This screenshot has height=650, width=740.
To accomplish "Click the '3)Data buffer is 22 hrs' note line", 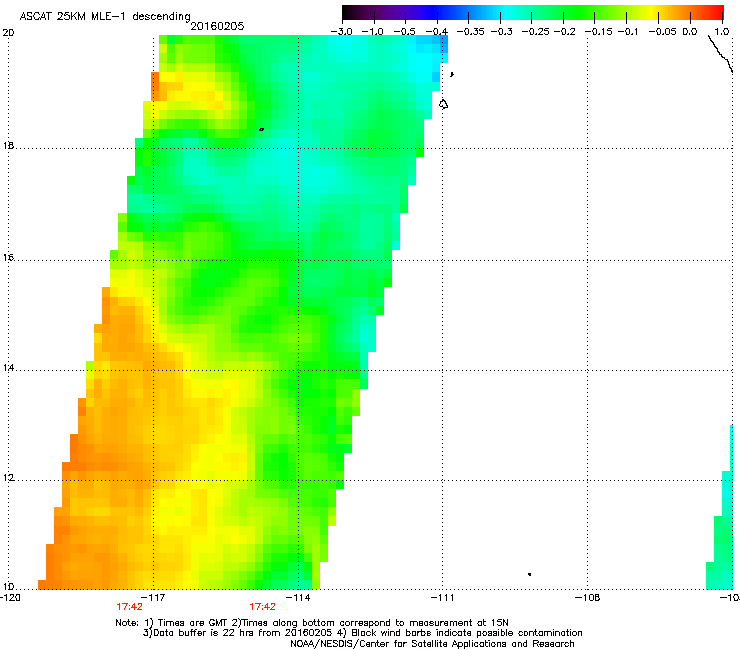I will pyautogui.click(x=362, y=633).
